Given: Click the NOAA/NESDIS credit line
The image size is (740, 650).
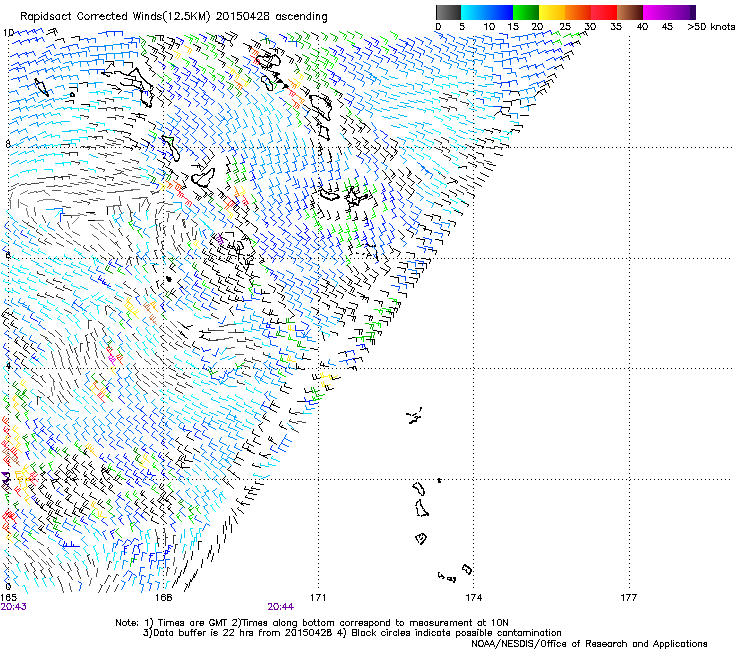Looking at the screenshot, I should click(x=589, y=644).
